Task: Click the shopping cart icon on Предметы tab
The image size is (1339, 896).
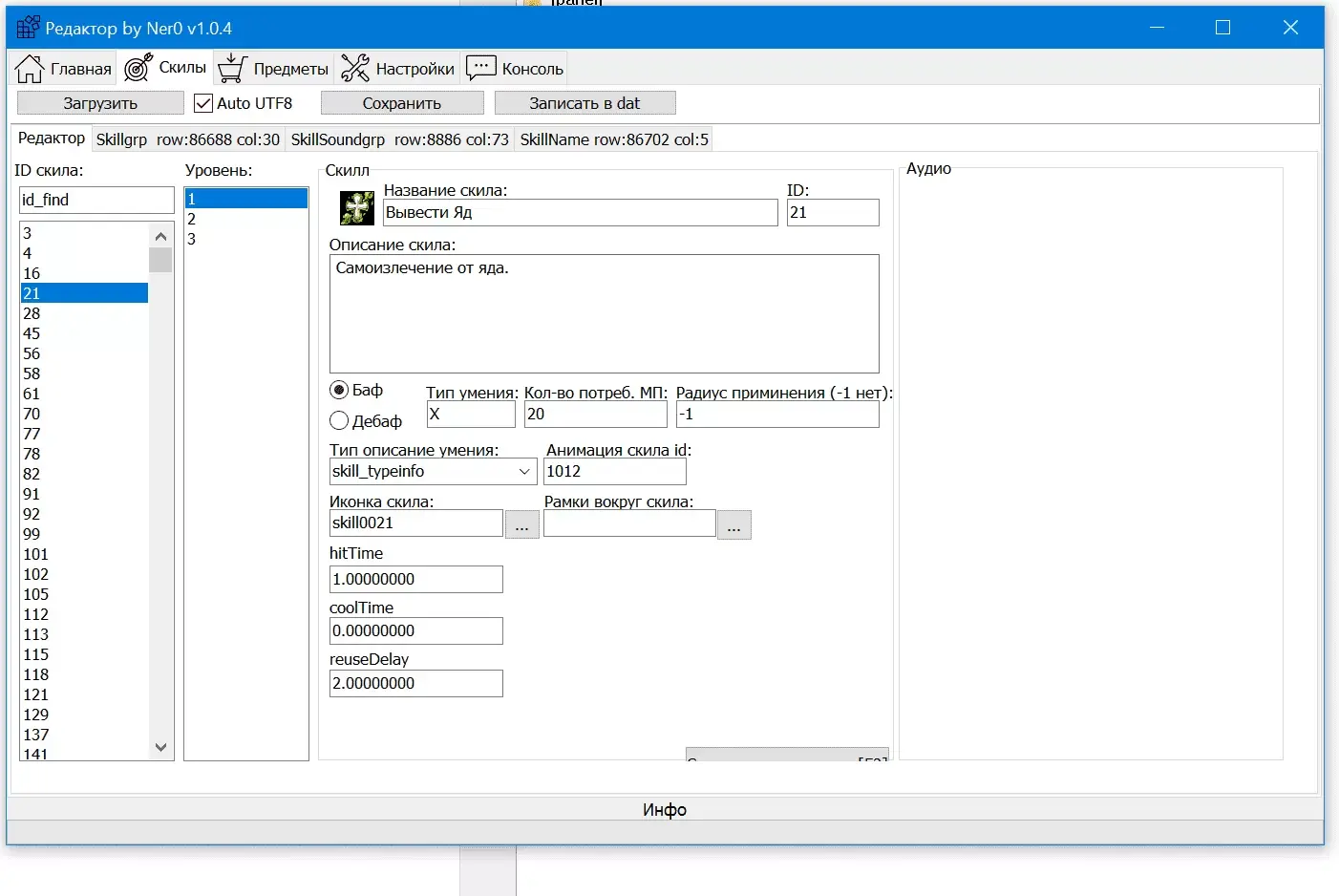Action: [232, 68]
